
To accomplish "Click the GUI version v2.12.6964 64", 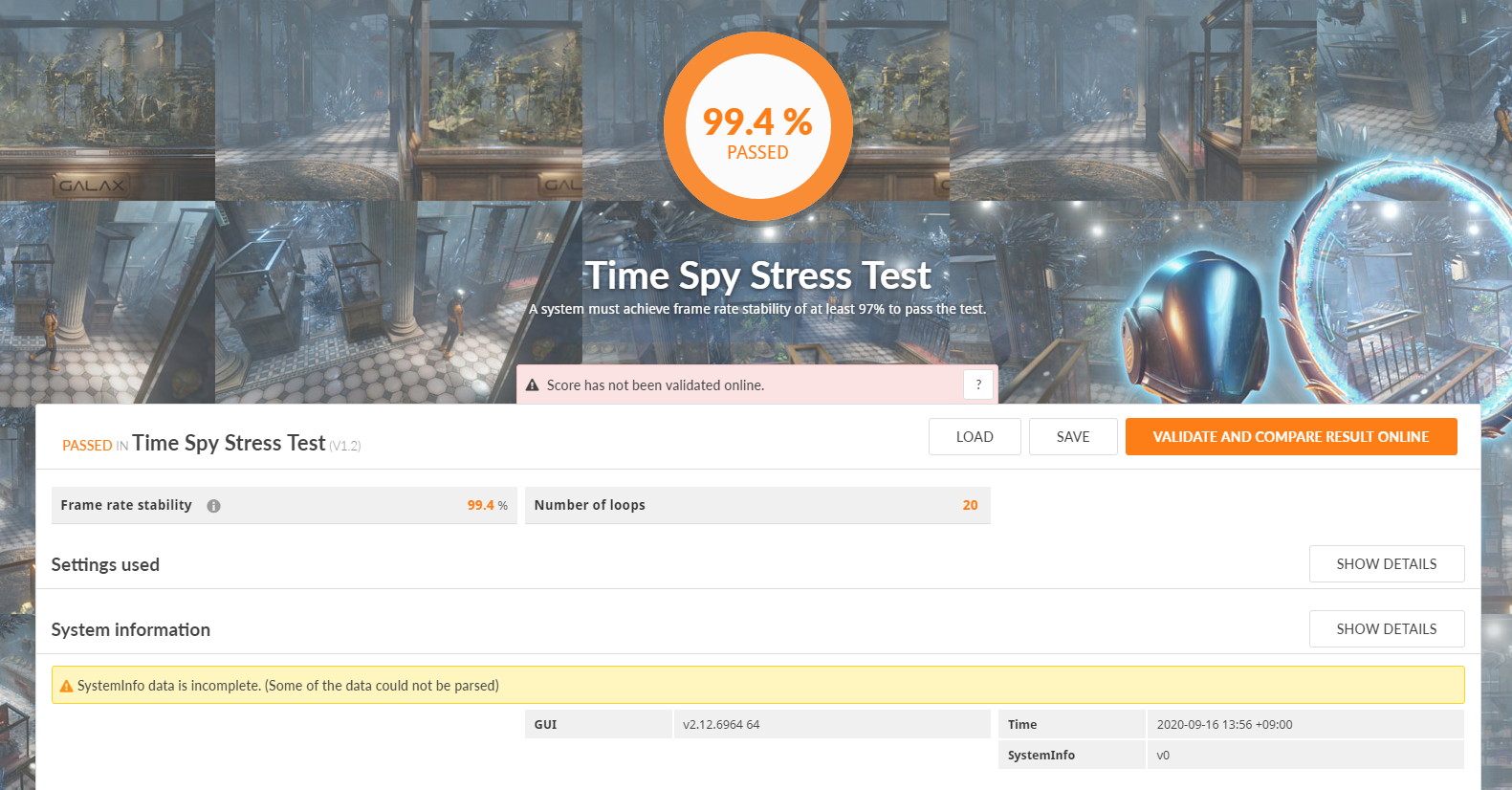I will click(721, 724).
